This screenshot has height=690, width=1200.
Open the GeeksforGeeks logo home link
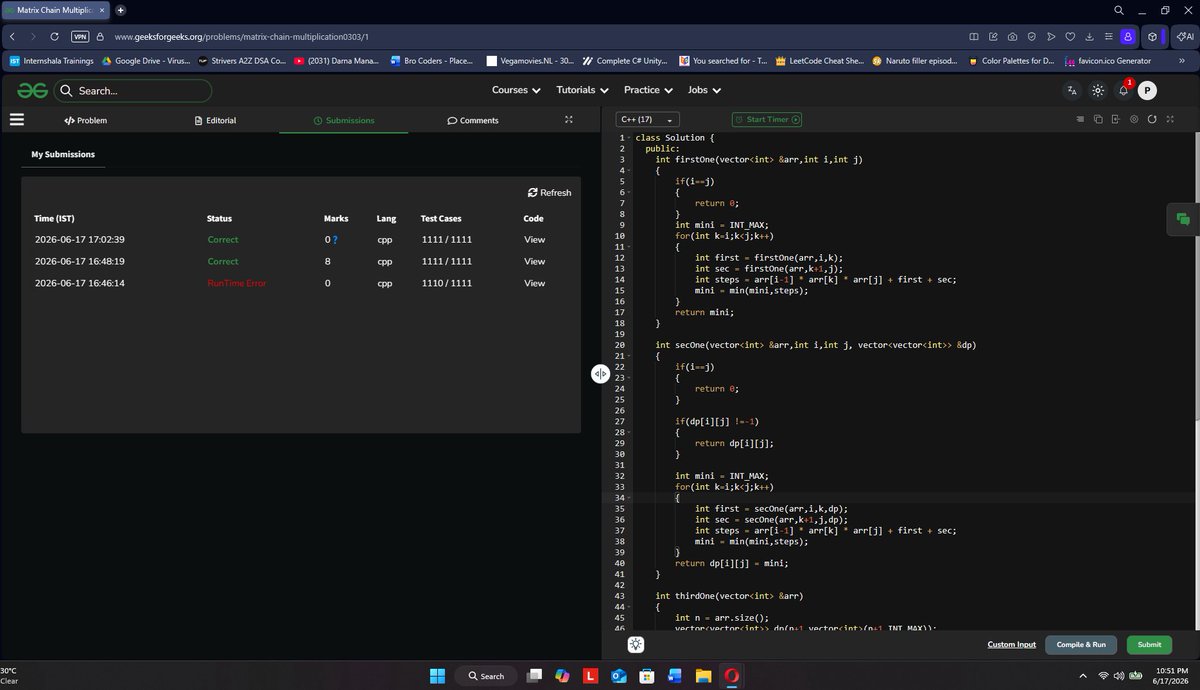32,90
